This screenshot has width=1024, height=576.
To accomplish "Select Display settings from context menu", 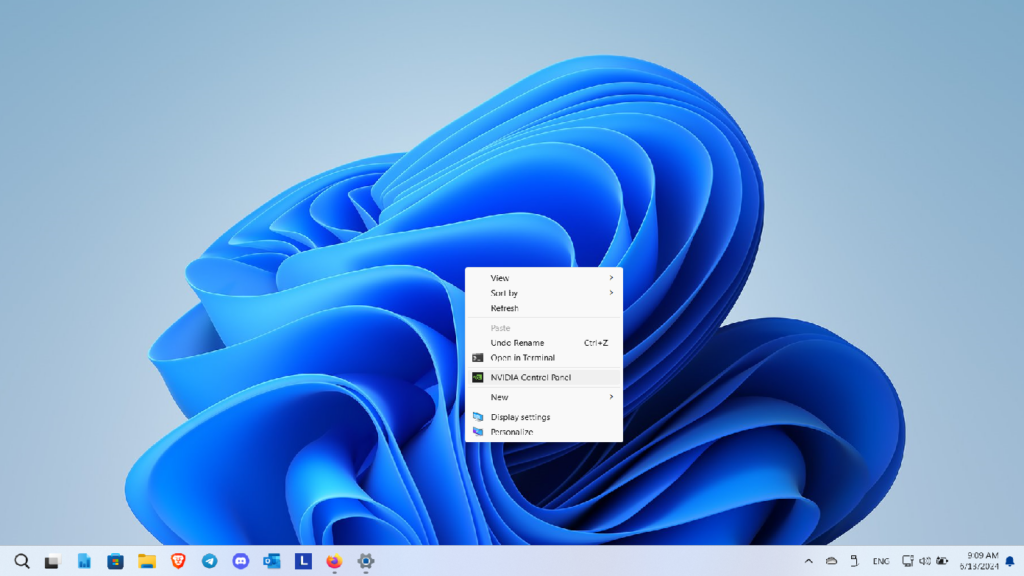I will click(543, 417).
